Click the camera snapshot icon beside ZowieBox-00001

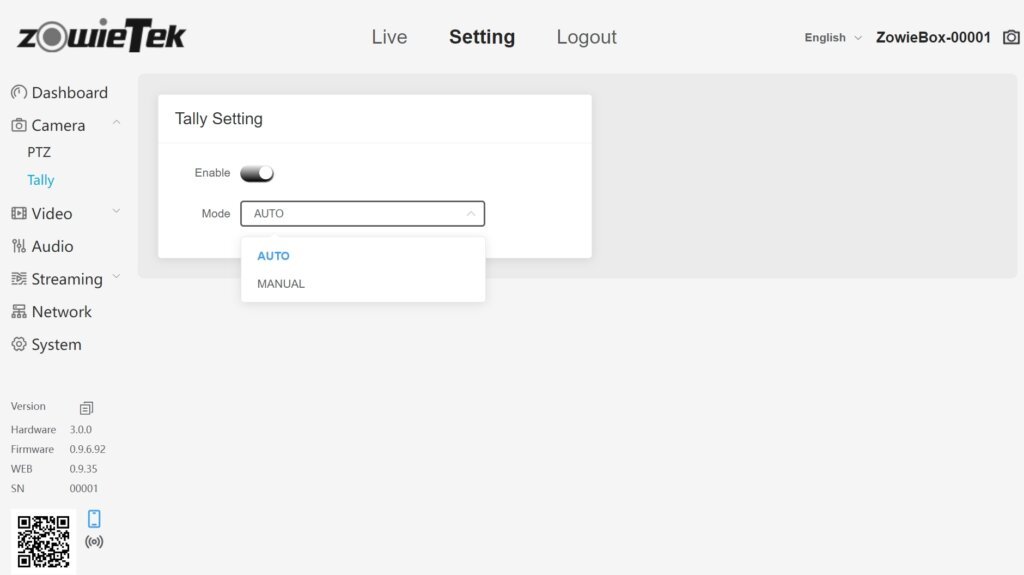(x=1011, y=37)
